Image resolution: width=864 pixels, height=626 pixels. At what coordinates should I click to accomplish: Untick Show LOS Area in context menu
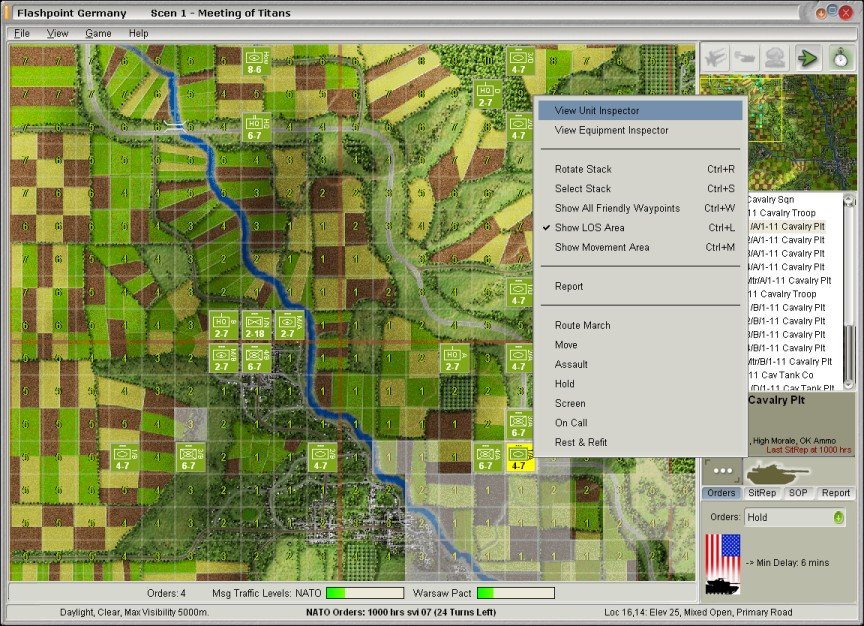(640, 228)
